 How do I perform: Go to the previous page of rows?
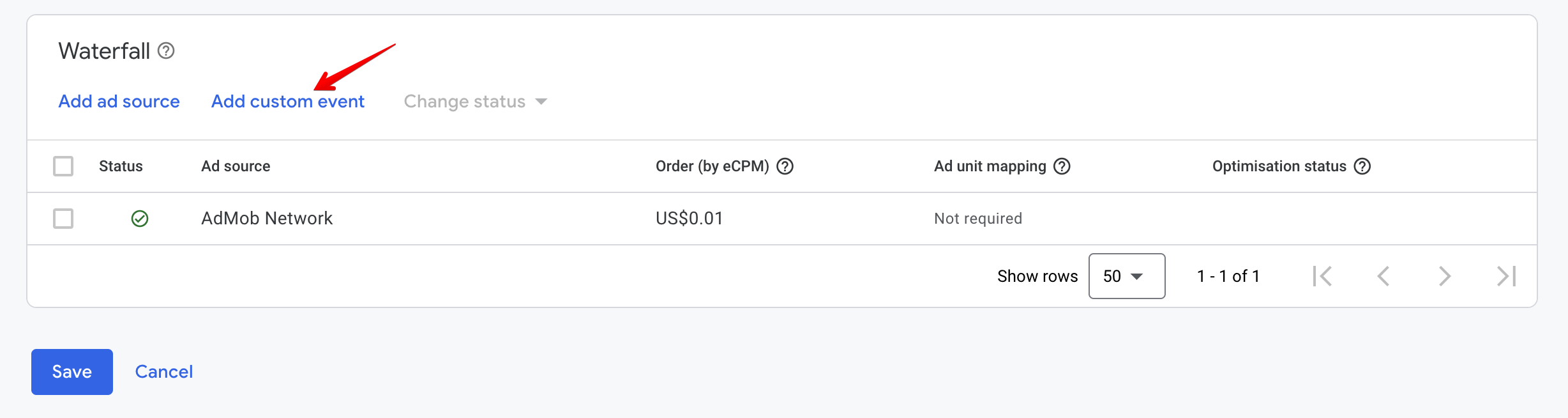click(1383, 276)
